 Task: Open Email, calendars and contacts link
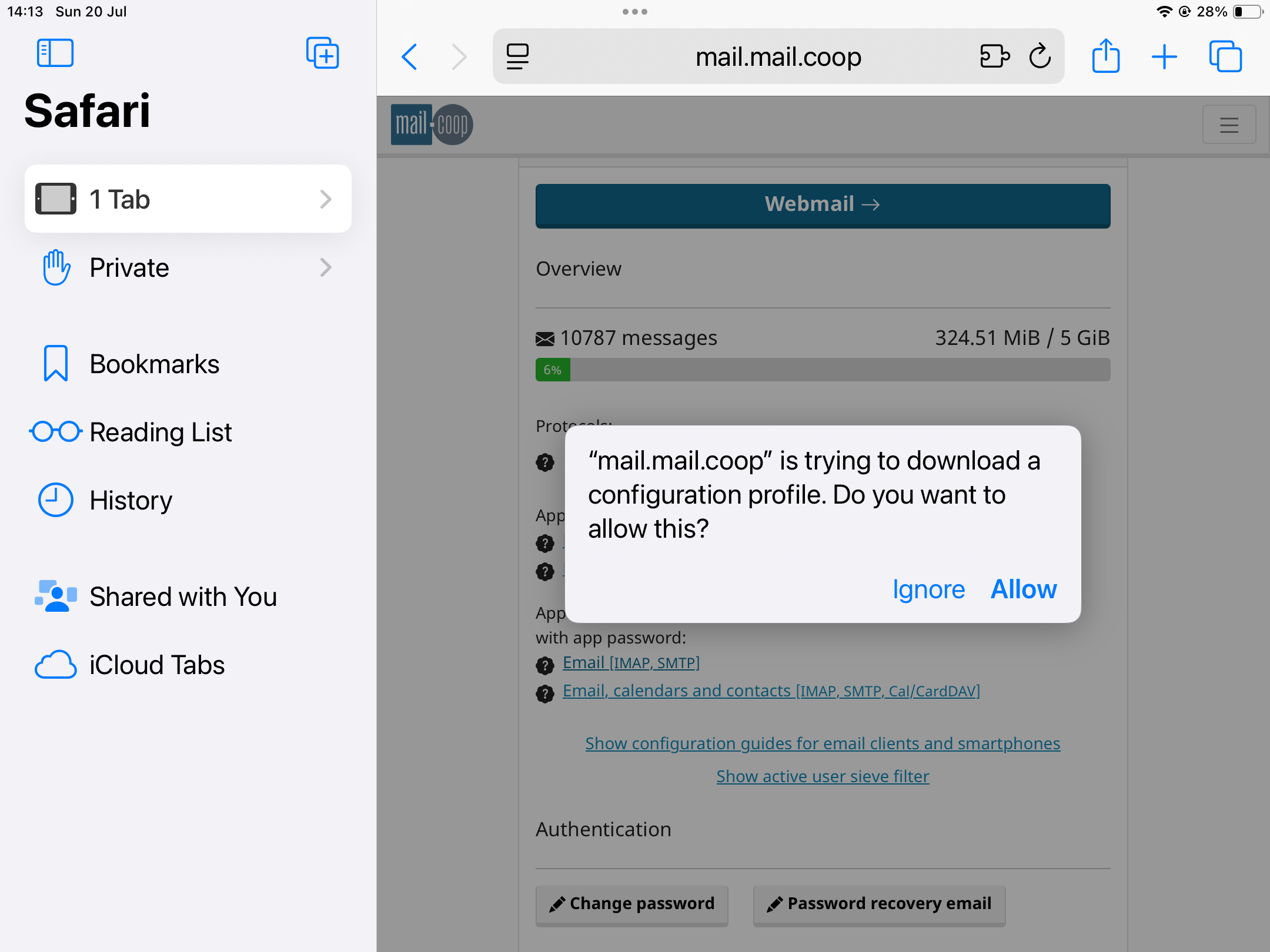tap(771, 691)
